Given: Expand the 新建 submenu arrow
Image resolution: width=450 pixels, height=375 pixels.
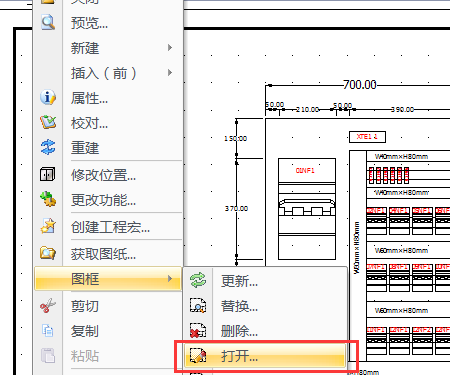Looking at the screenshot, I should (170, 48).
